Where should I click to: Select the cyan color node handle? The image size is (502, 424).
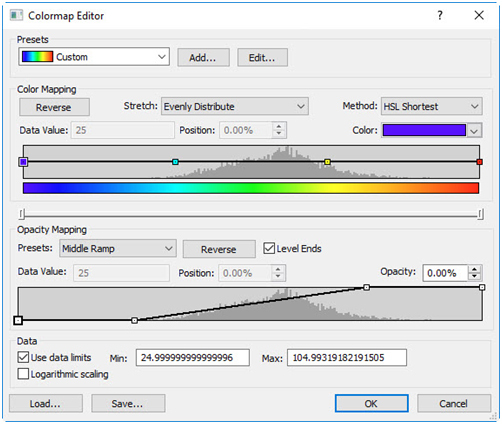point(175,162)
